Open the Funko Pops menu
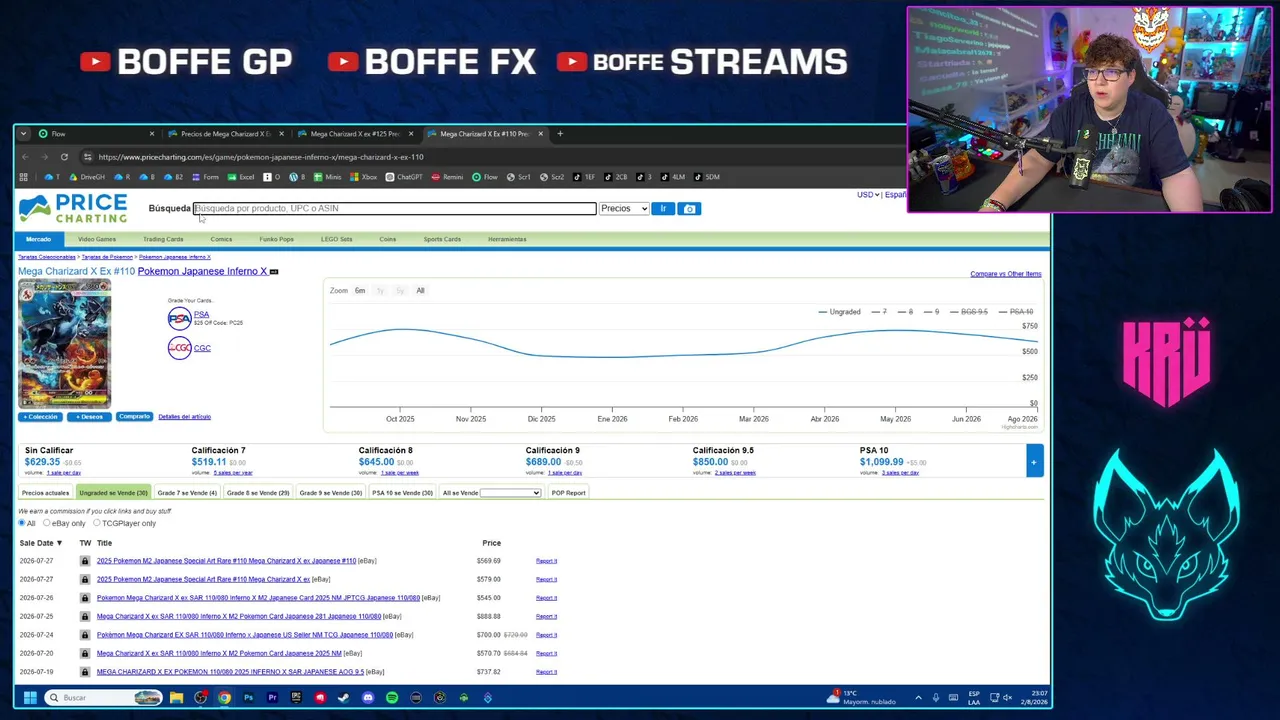 click(276, 239)
